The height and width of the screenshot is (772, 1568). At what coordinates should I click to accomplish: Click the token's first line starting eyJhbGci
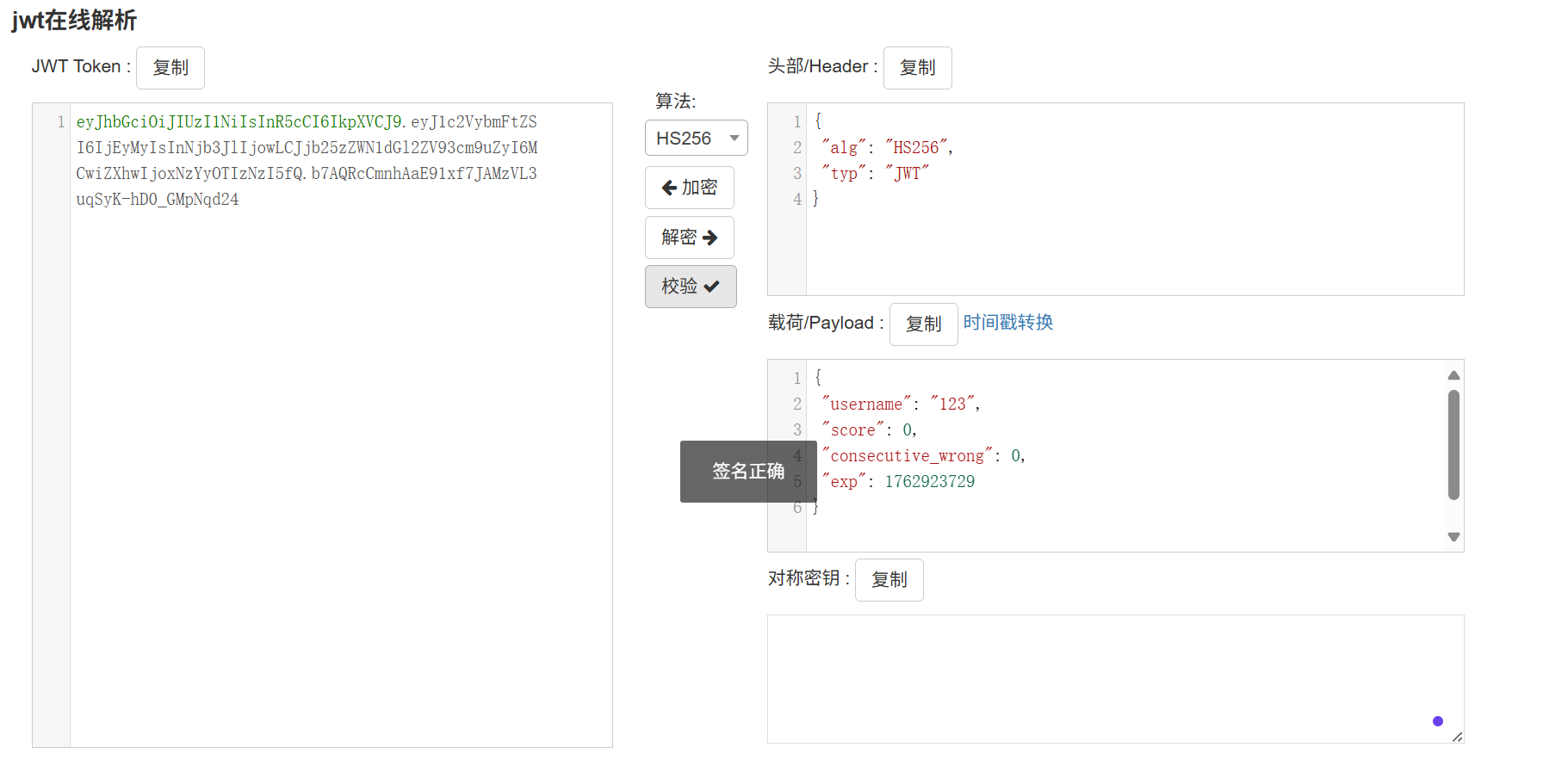[307, 122]
